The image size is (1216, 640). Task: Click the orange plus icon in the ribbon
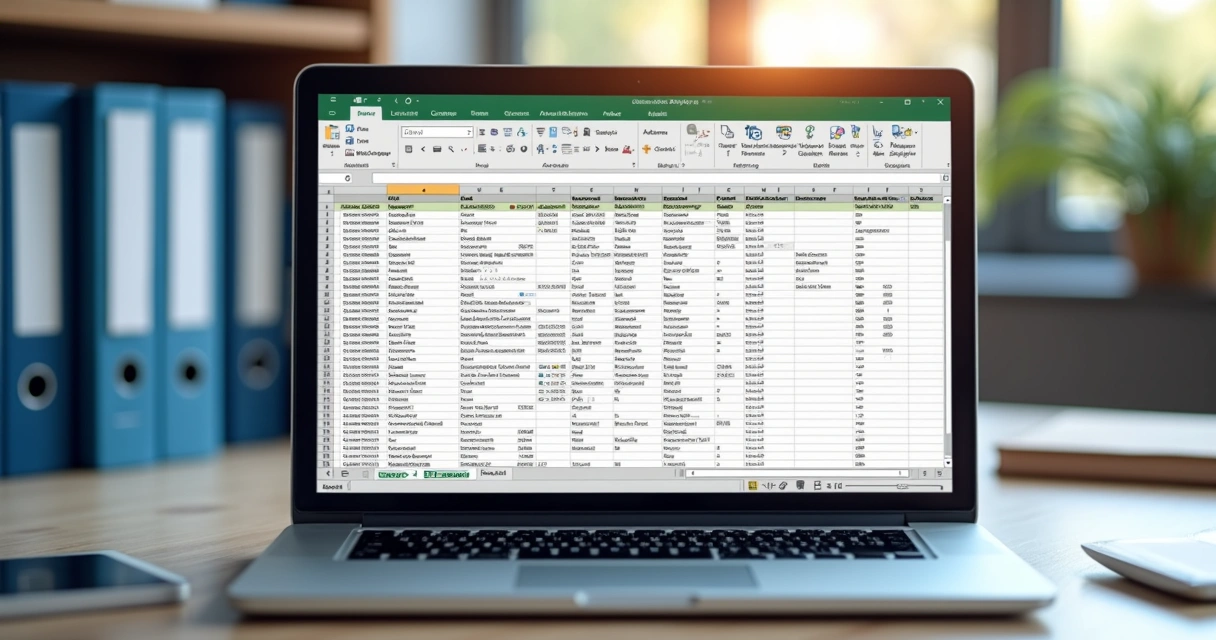click(x=645, y=149)
